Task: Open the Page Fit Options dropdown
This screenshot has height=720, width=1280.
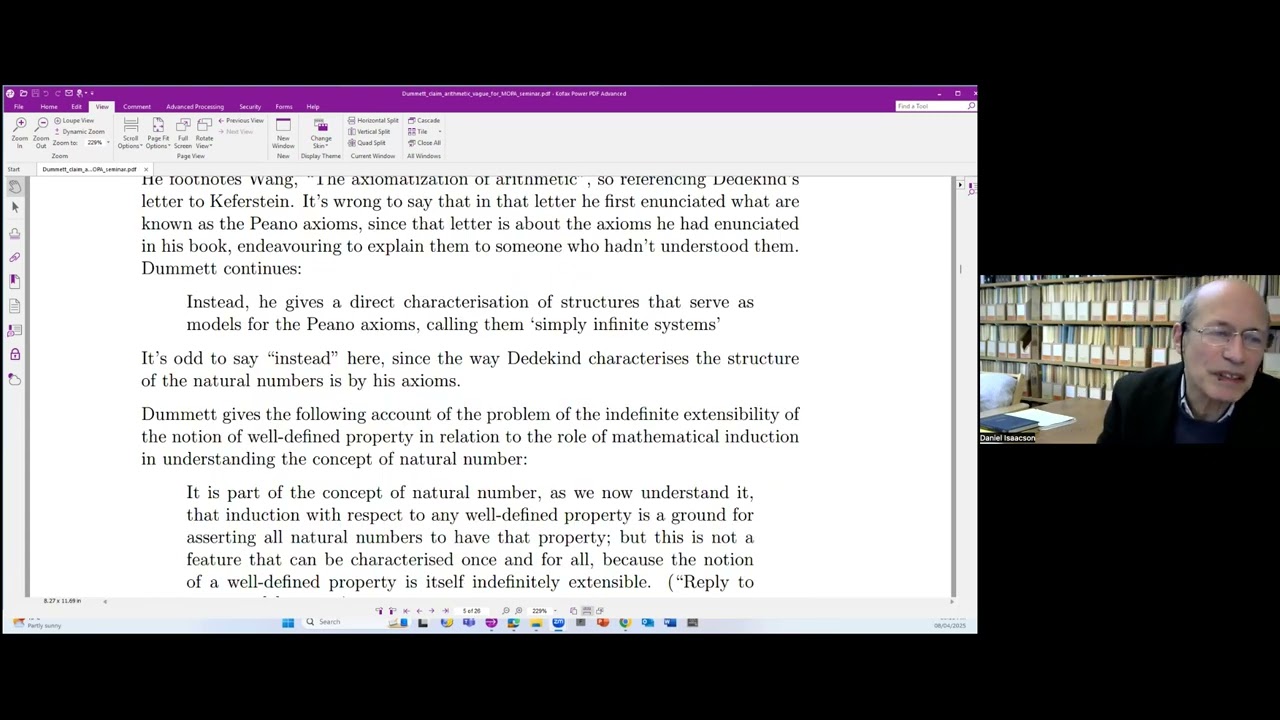Action: 158,133
